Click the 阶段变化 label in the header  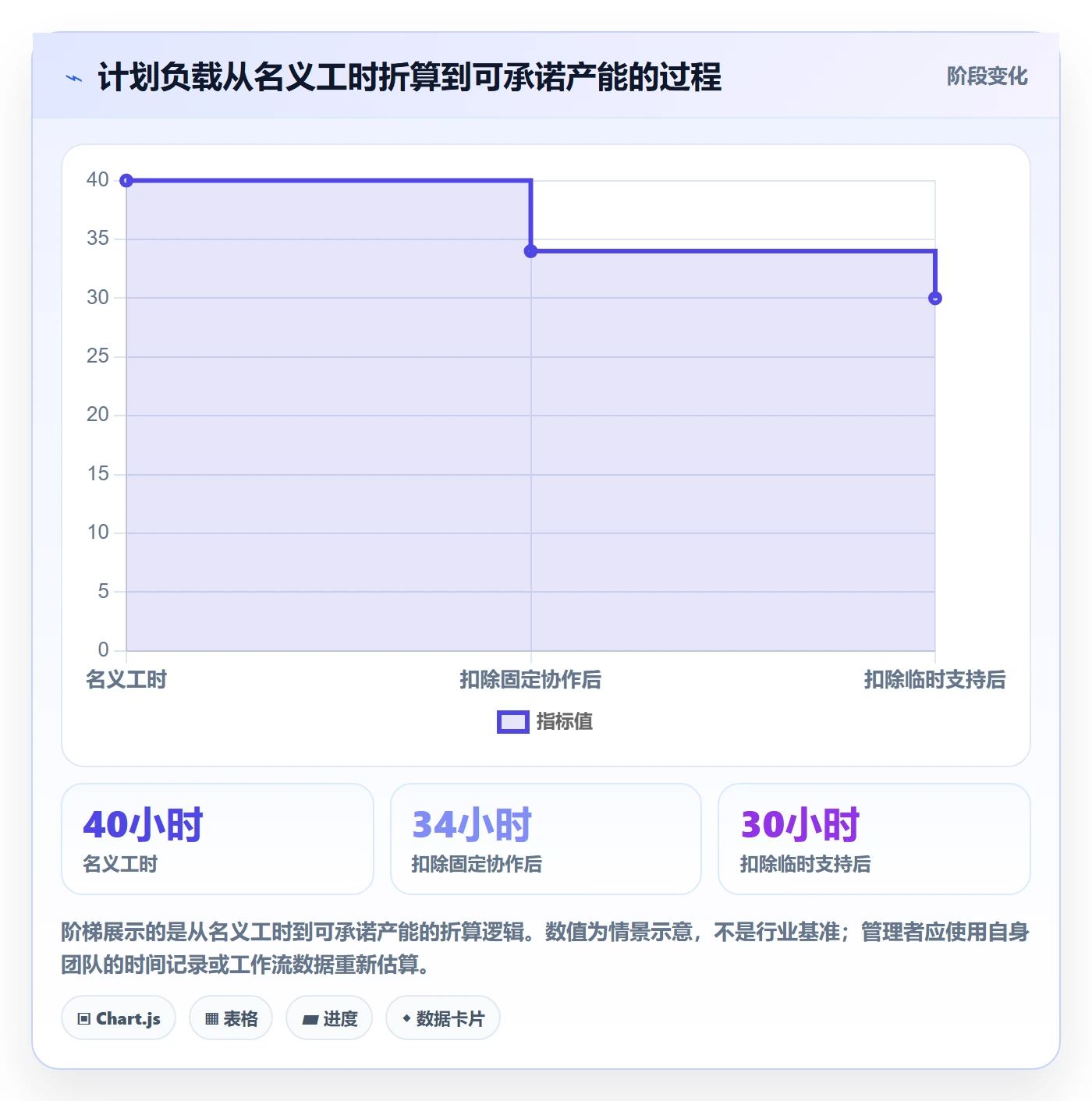pyautogui.click(x=987, y=76)
